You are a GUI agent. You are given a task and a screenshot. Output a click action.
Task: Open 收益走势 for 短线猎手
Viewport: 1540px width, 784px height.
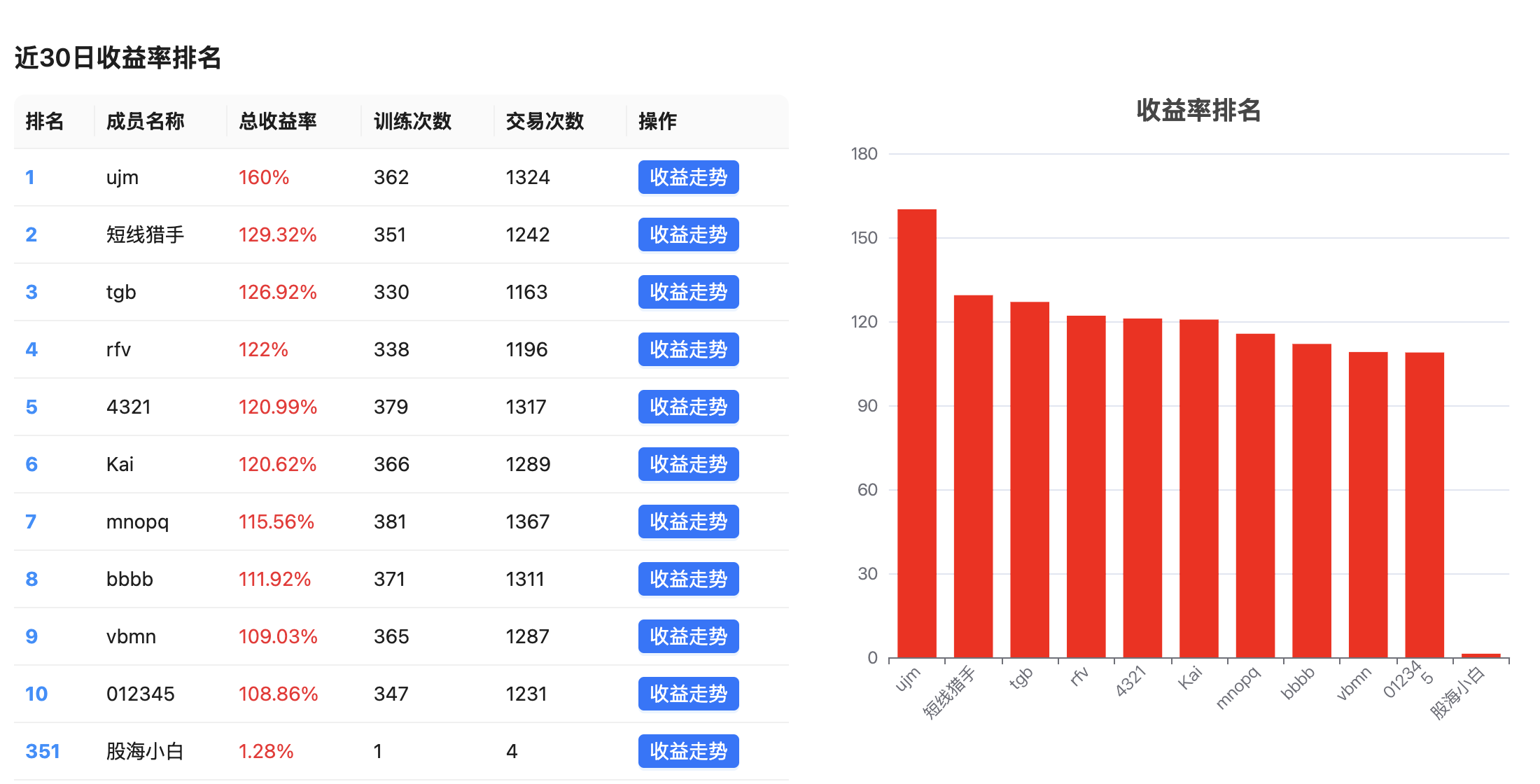[688, 234]
